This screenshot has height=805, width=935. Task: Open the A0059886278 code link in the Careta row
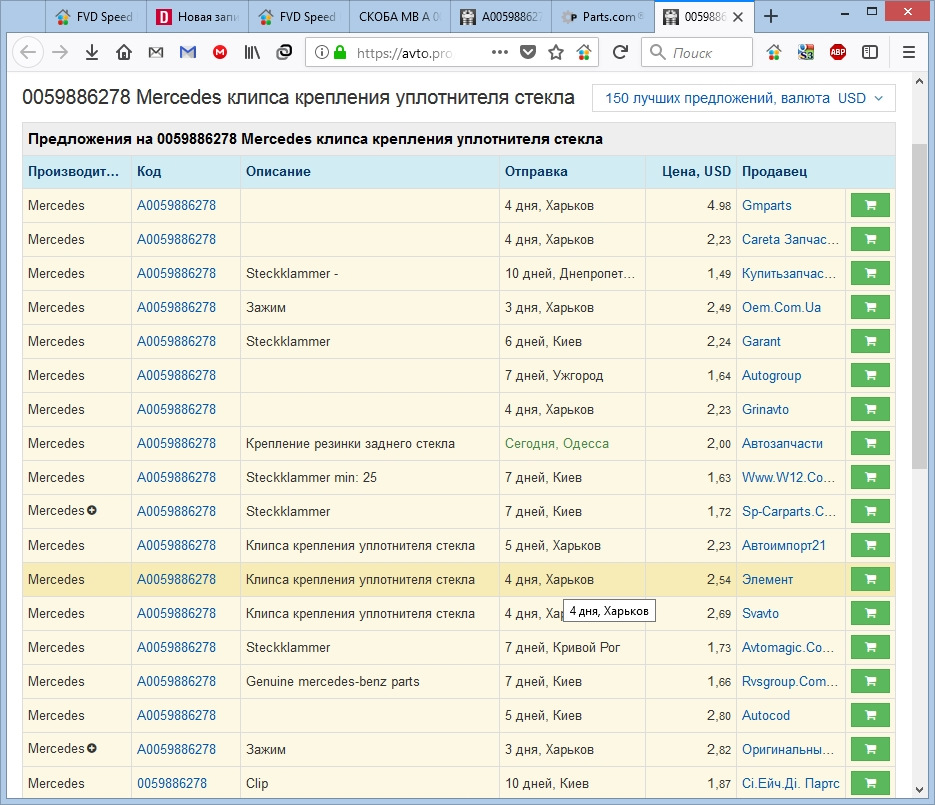coord(177,239)
